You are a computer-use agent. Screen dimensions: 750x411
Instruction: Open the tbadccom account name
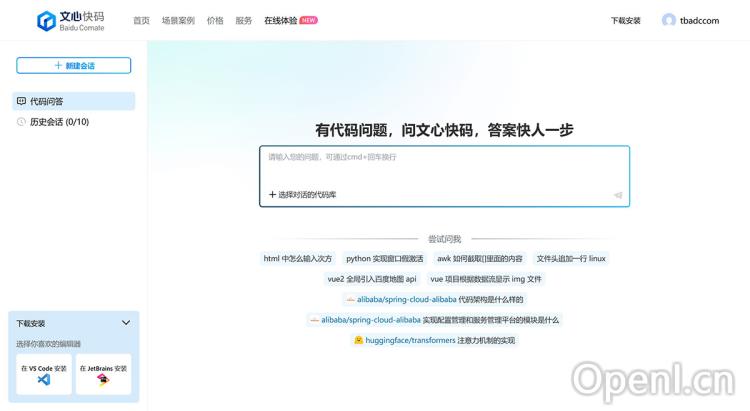click(699, 21)
